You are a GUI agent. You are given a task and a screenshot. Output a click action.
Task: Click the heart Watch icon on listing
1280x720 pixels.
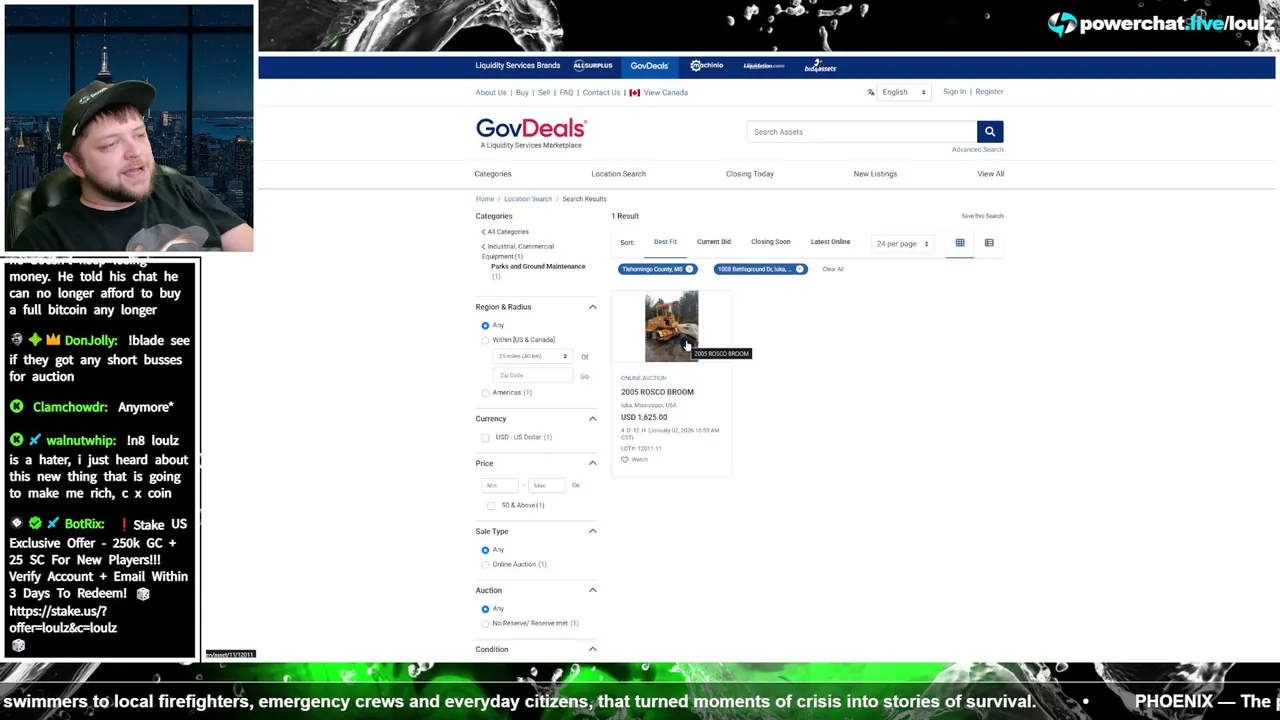click(625, 460)
